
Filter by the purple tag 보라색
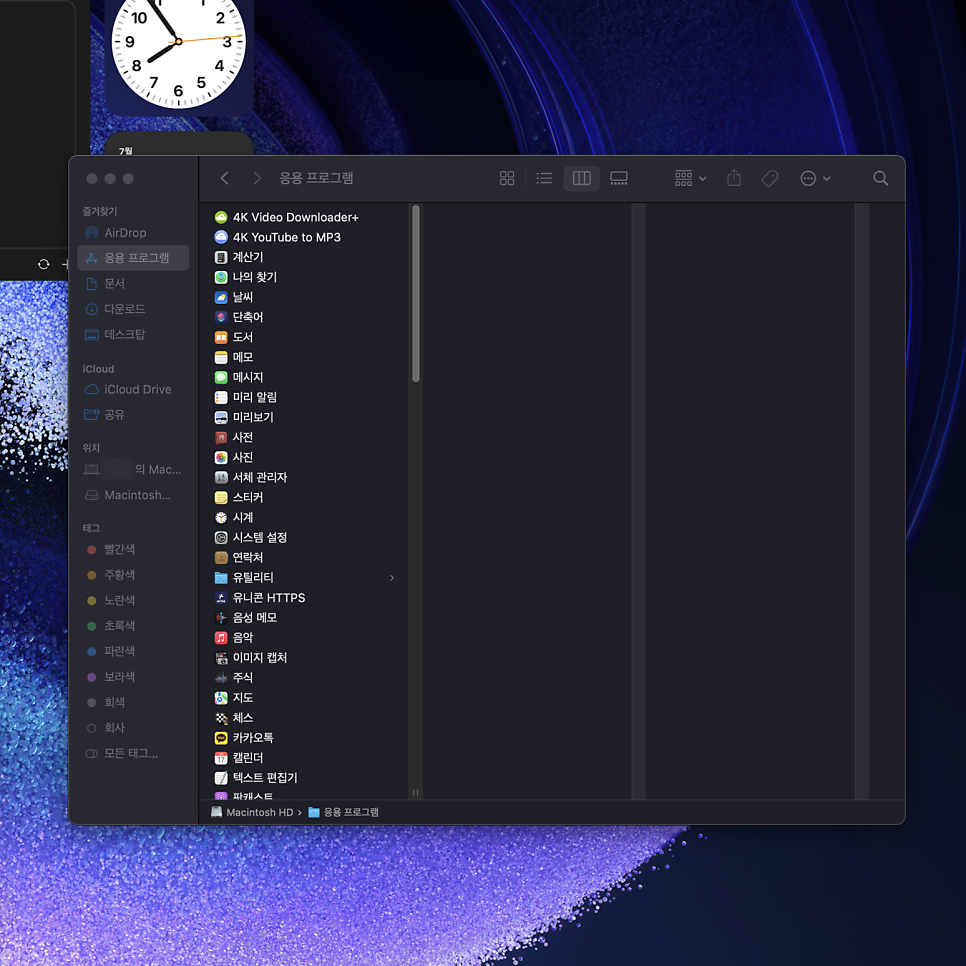[x=133, y=676]
